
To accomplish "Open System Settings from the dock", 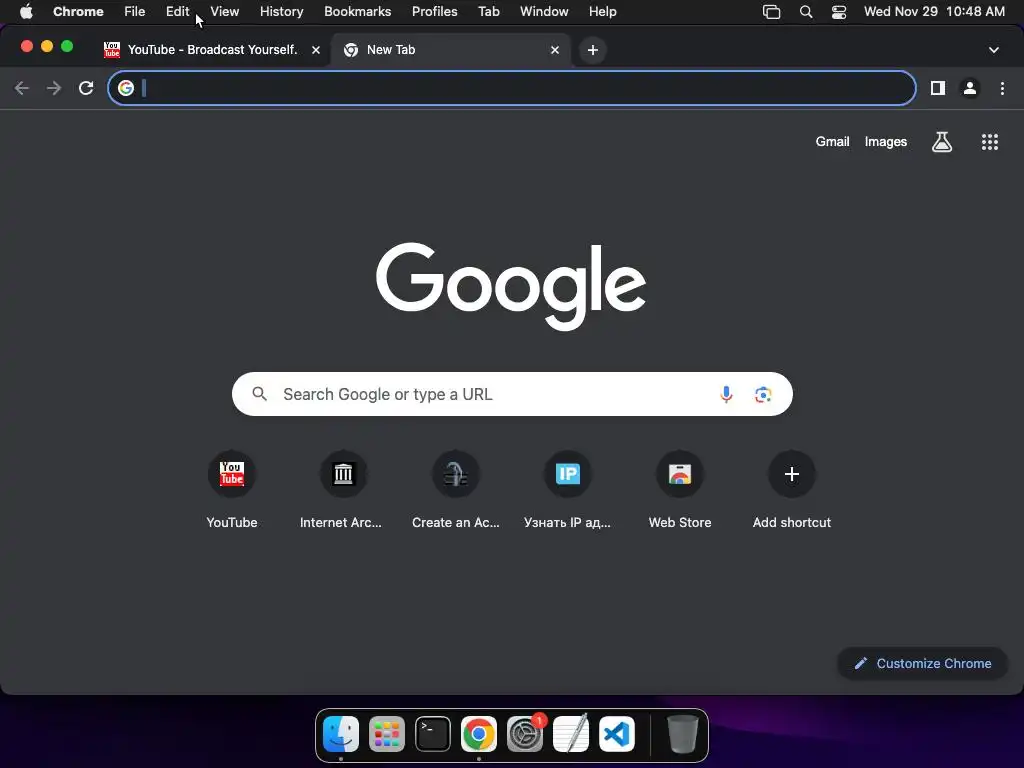I will click(524, 734).
